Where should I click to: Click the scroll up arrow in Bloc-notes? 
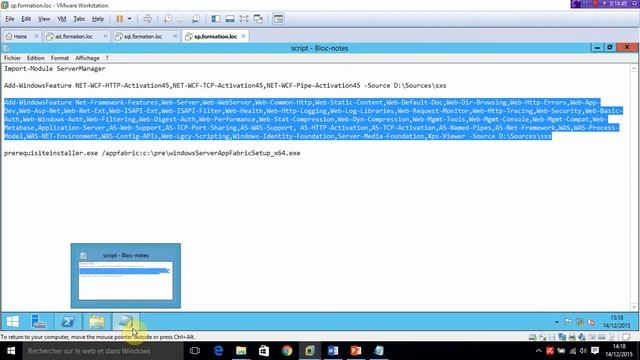(634, 68)
